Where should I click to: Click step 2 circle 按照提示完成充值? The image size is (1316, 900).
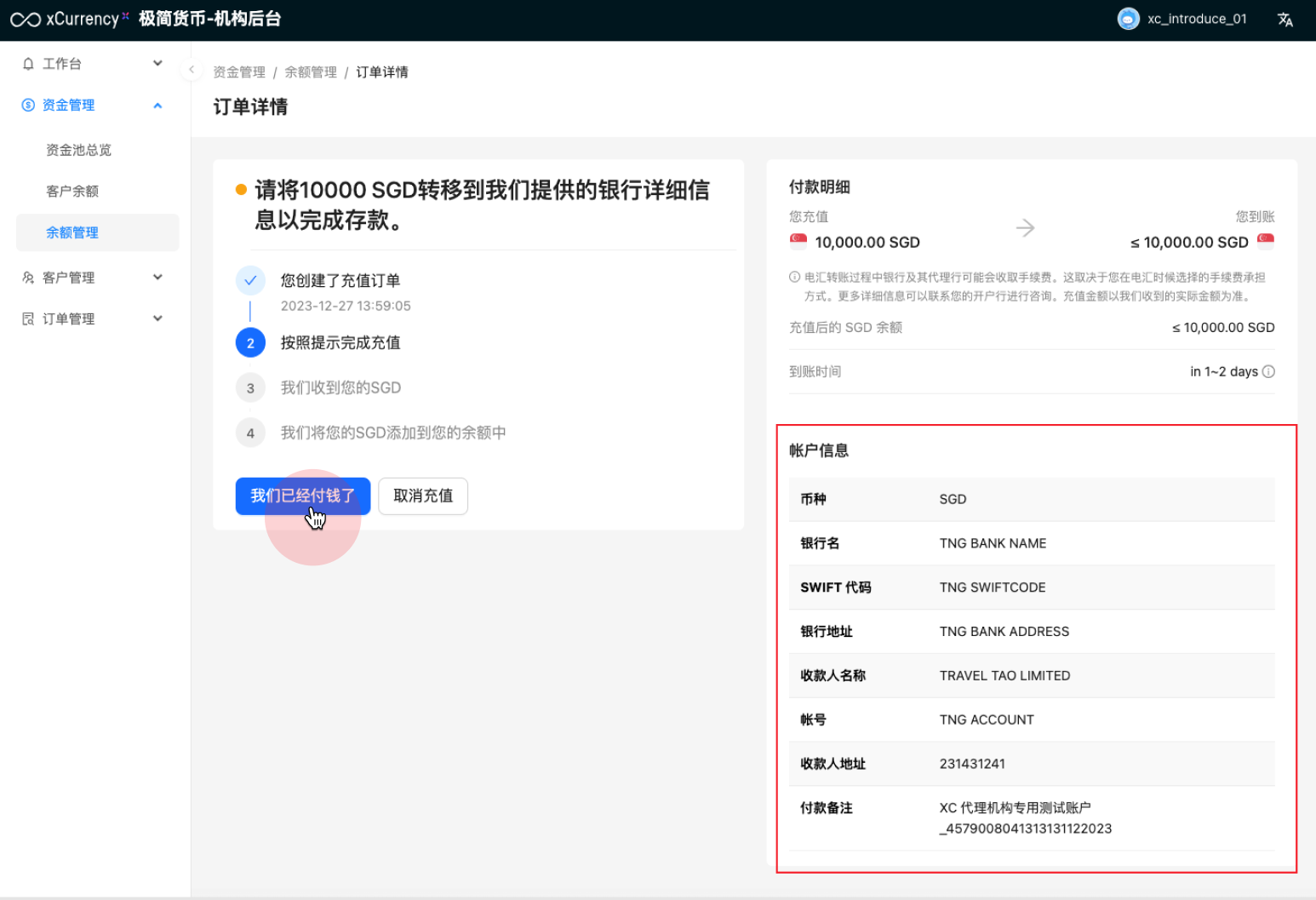[250, 343]
